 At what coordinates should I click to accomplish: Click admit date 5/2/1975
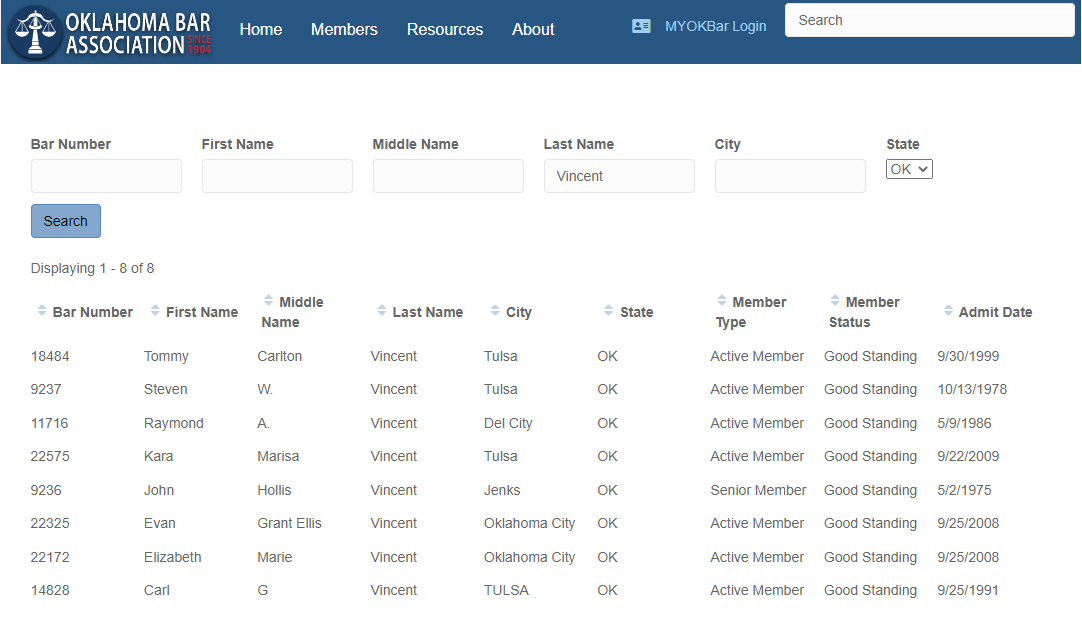(x=964, y=490)
